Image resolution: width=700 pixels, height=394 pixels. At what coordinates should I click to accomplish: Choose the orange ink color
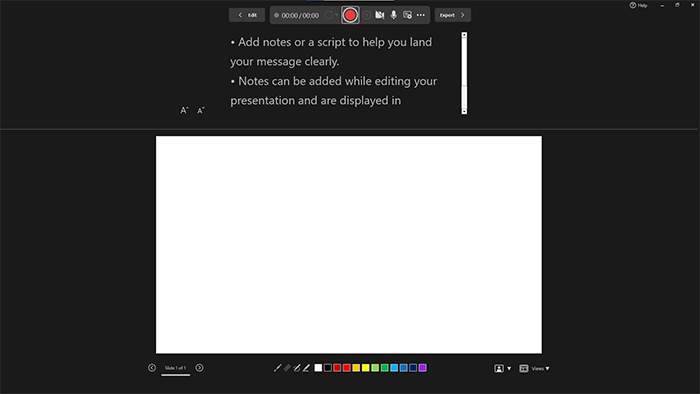coord(356,368)
